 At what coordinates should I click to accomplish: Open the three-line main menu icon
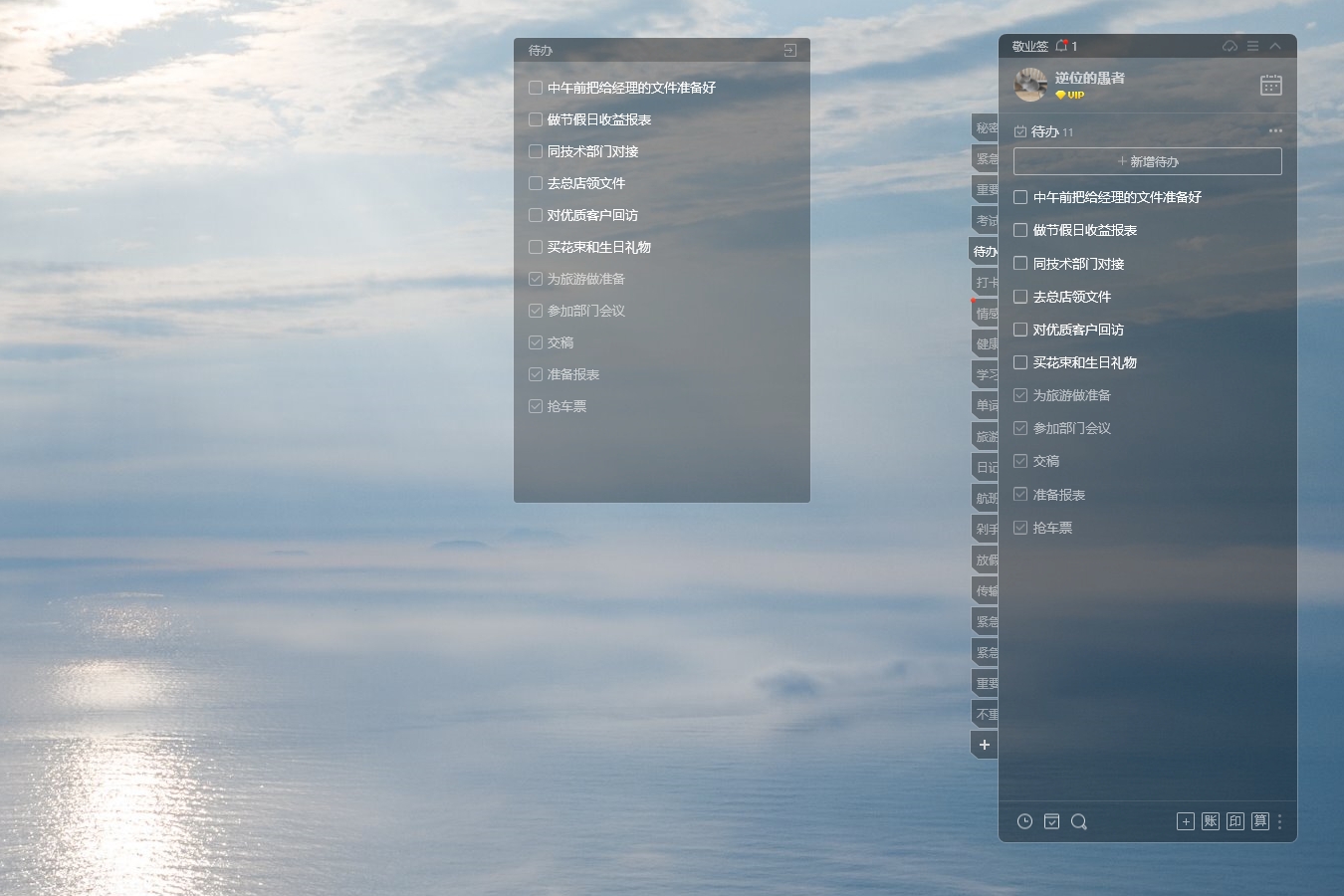coord(1253,46)
